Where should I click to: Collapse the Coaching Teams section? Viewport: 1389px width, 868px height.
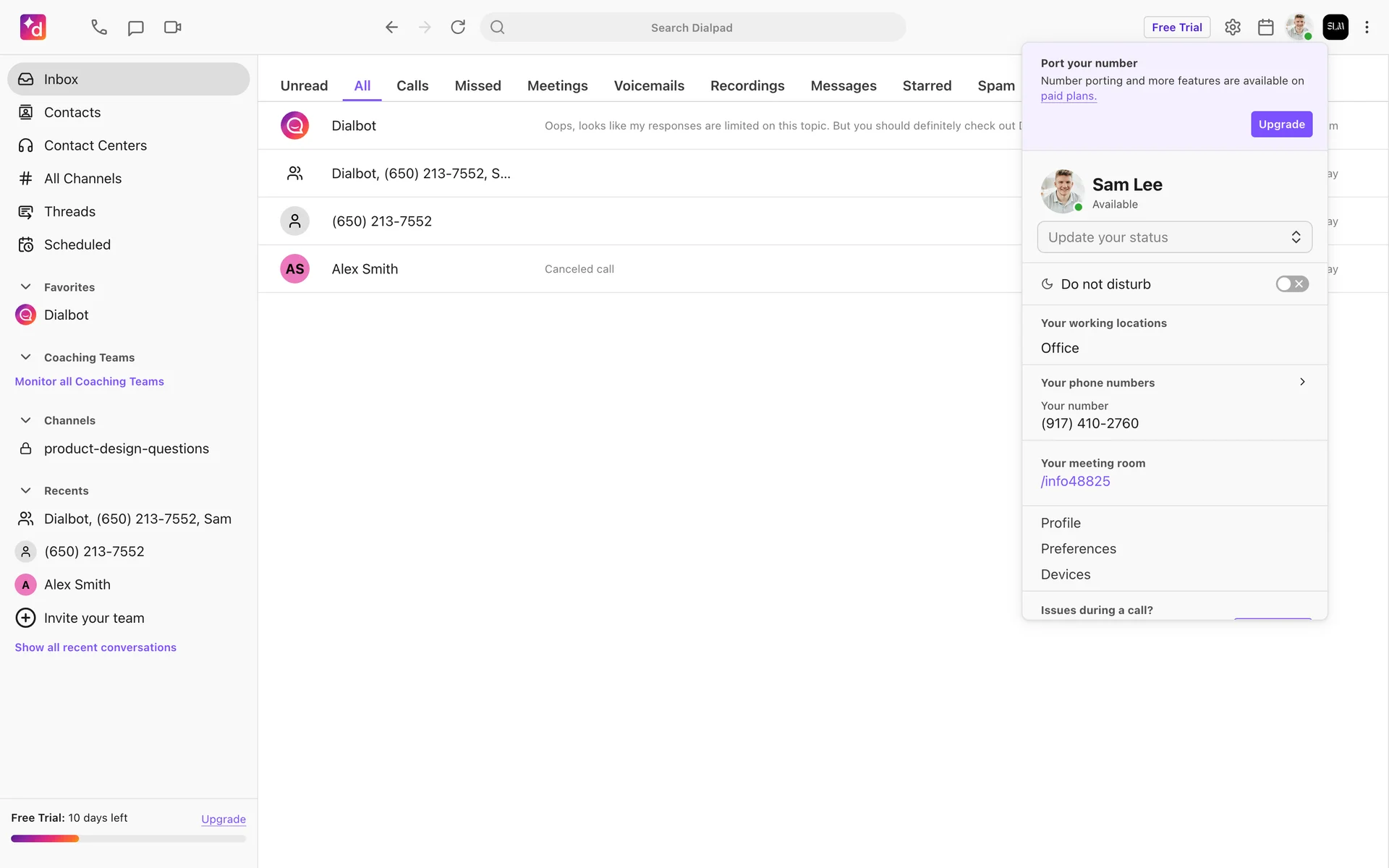point(26,357)
